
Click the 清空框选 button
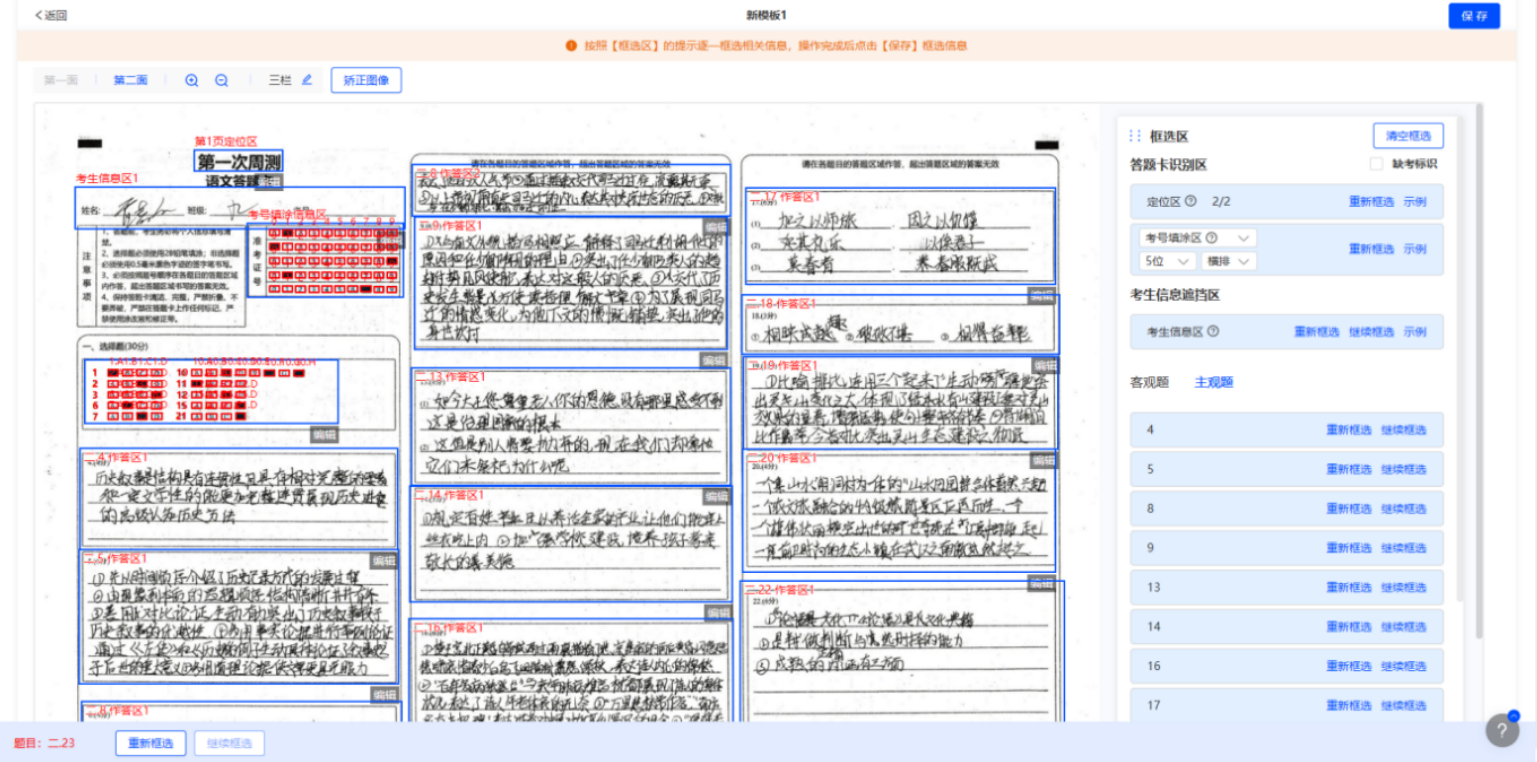click(x=1408, y=136)
